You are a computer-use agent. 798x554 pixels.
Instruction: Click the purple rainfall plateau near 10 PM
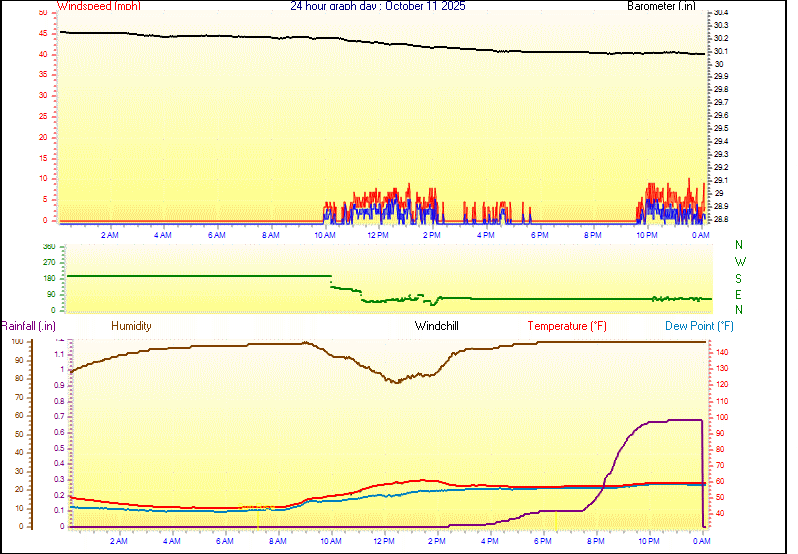pyautogui.click(x=670, y=421)
